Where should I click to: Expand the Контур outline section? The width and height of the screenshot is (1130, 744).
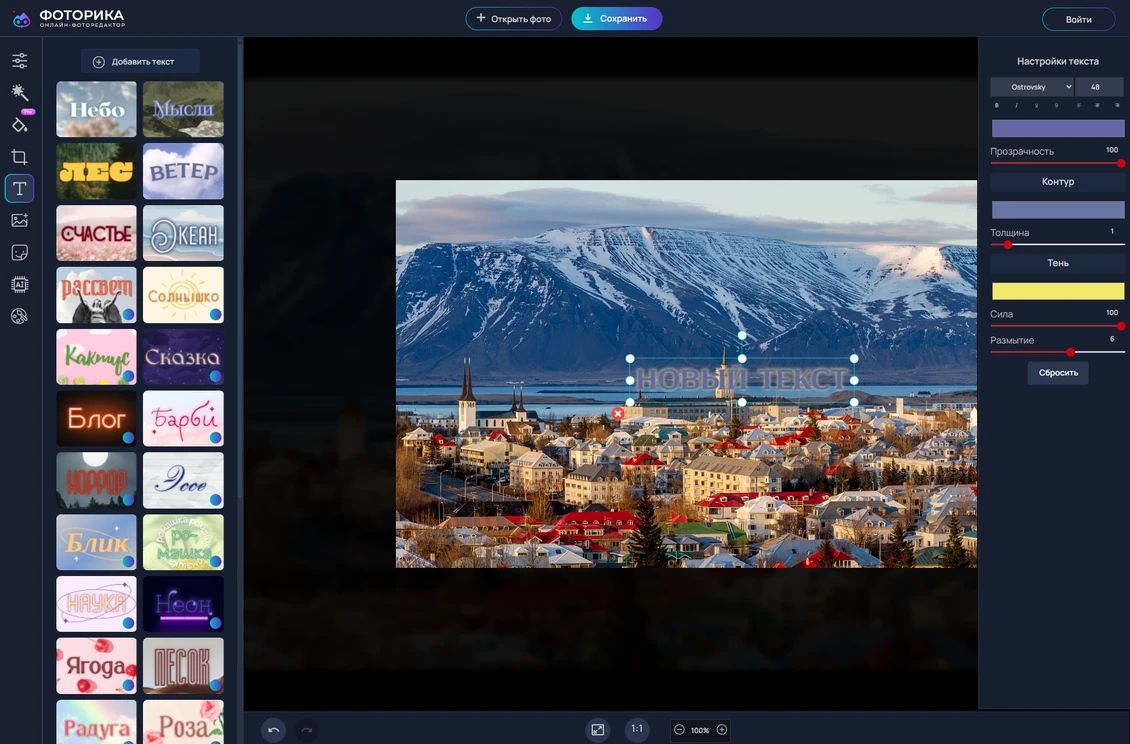point(1058,182)
